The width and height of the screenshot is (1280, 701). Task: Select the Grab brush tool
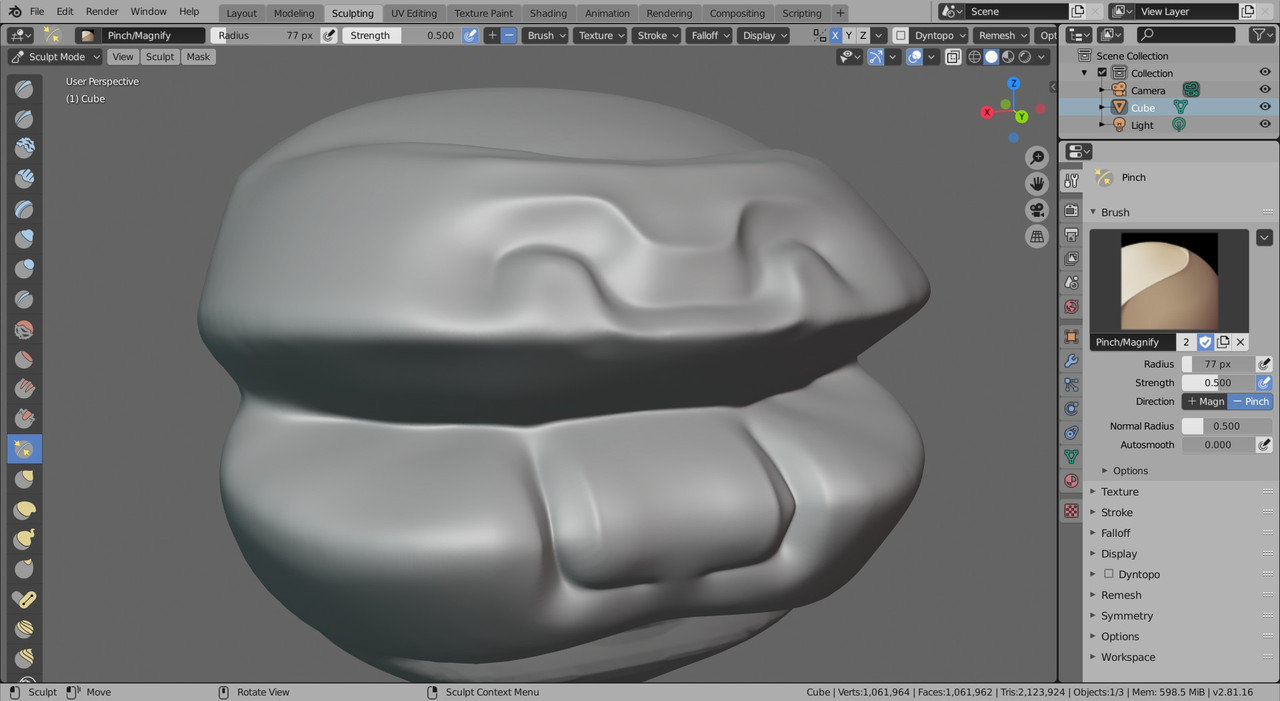24,479
